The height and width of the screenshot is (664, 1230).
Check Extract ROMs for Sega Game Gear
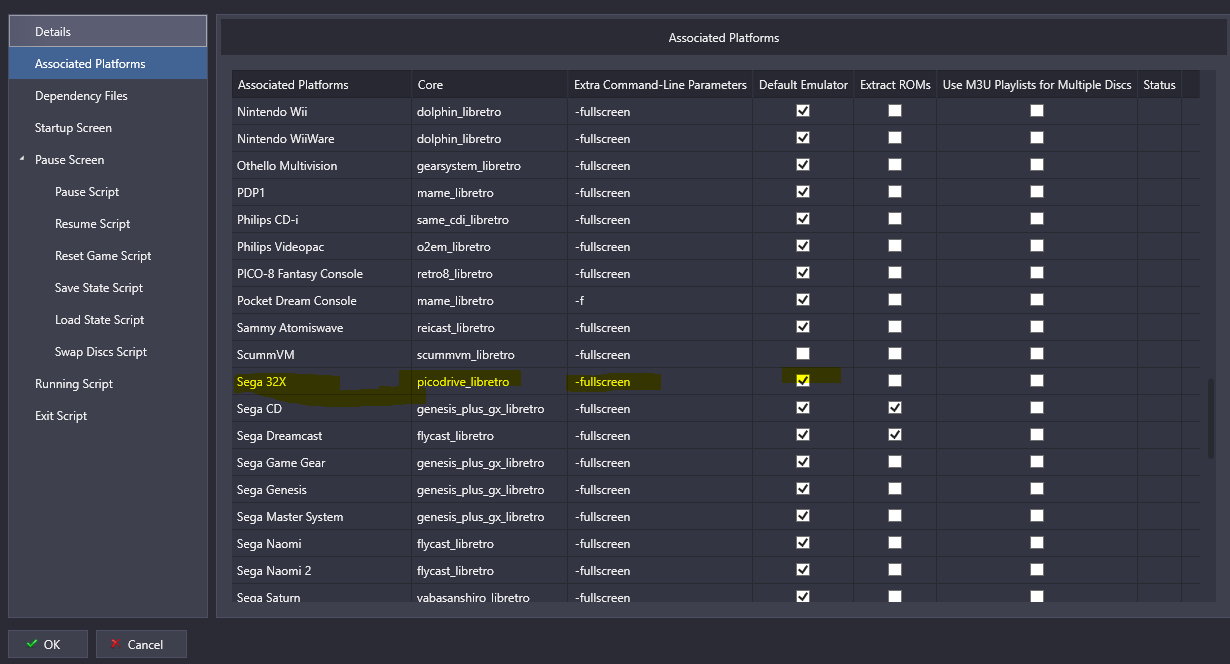(x=895, y=462)
